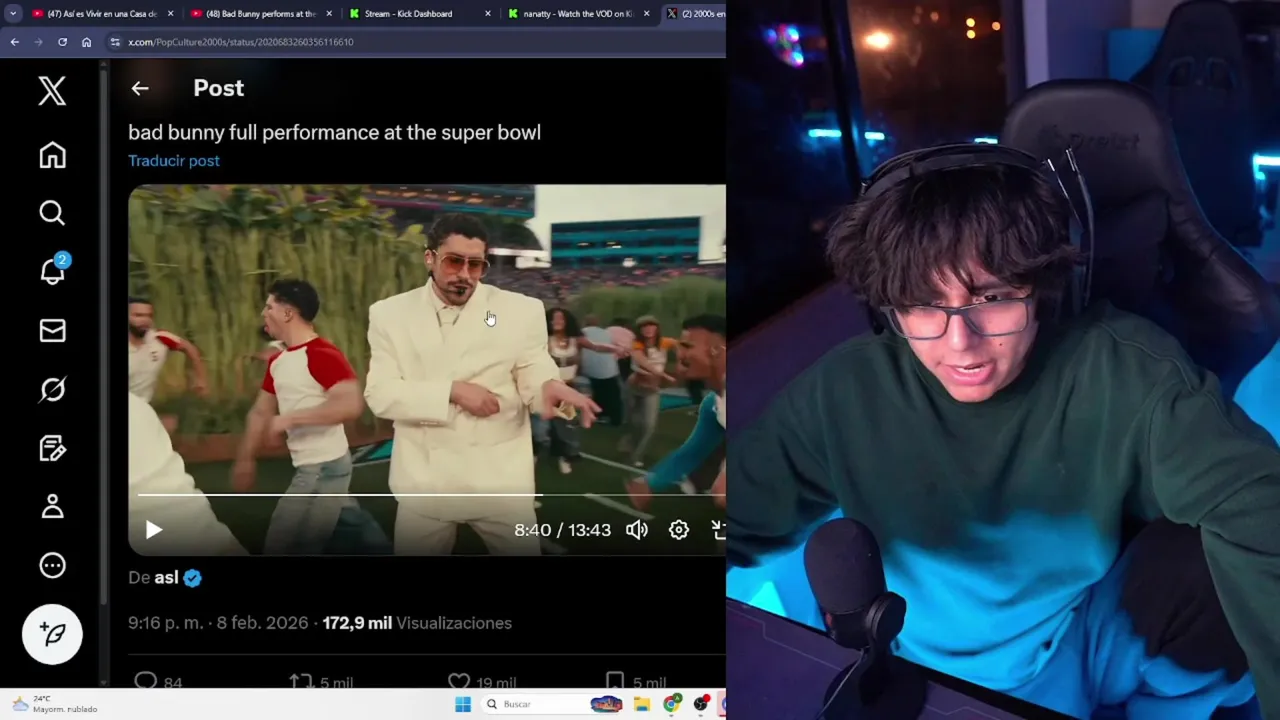Viewport: 1280px width, 720px height.
Task: Open the More circle menu in sidebar
Action: click(52, 565)
